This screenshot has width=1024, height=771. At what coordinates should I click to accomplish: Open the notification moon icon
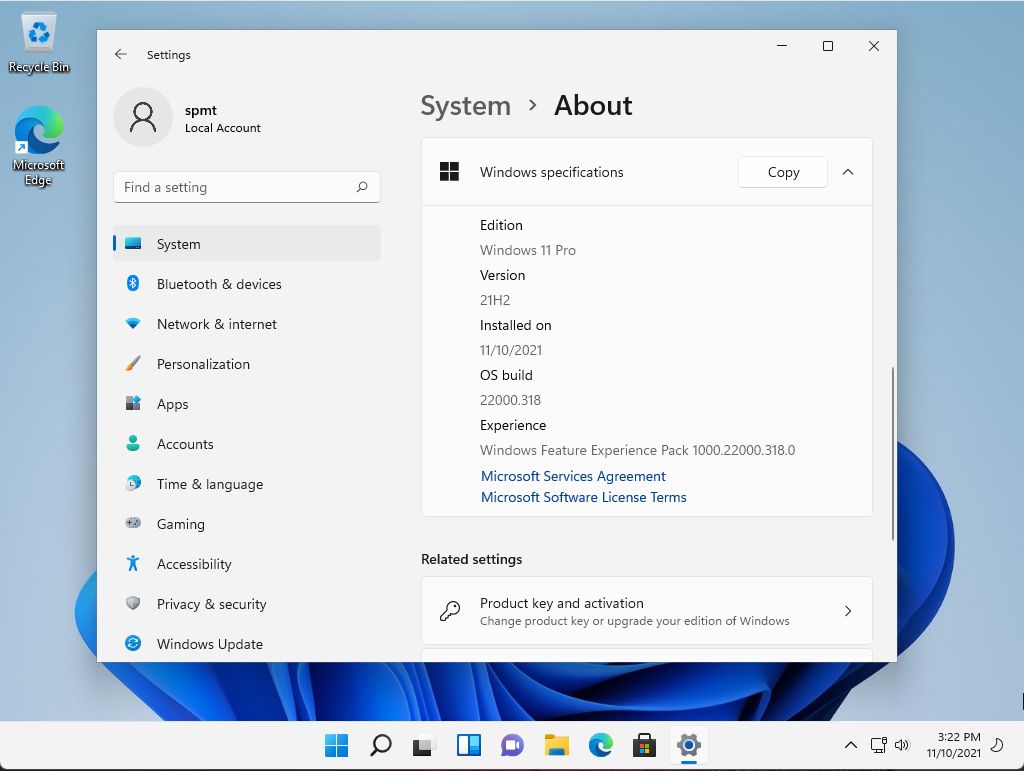click(997, 745)
